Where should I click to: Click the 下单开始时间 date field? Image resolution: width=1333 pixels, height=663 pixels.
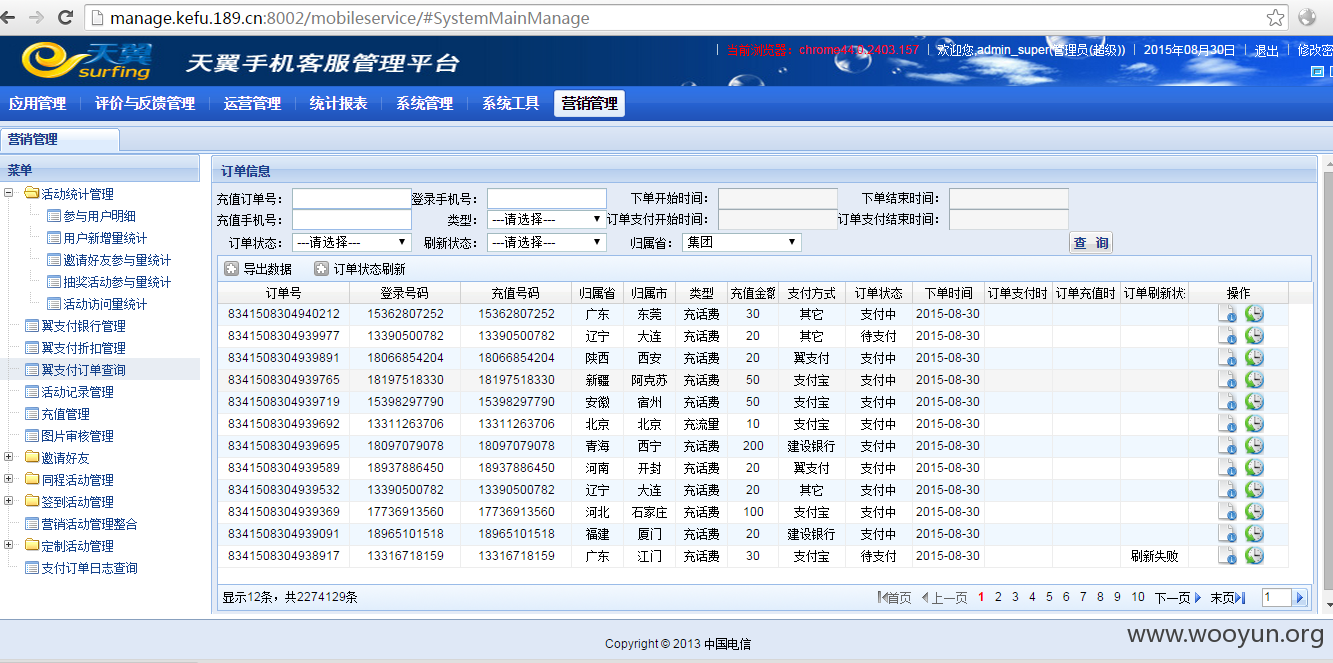point(777,198)
